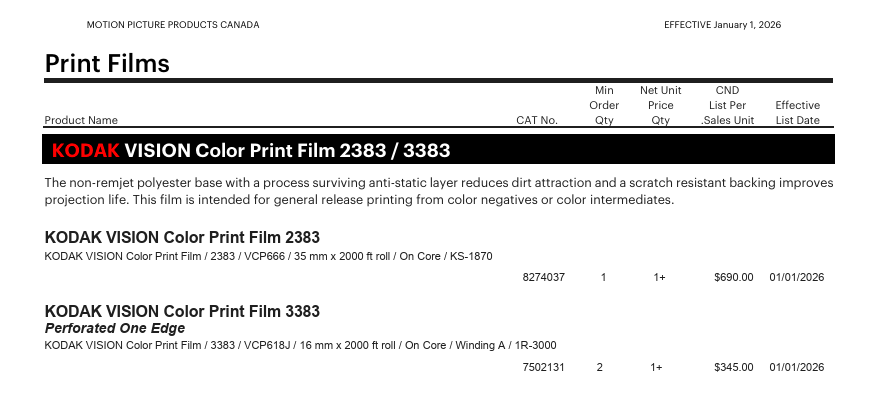This screenshot has width=890, height=408.
Task: Click the KODAK VISION Color Print Film 3383 heading
Action: [182, 312]
